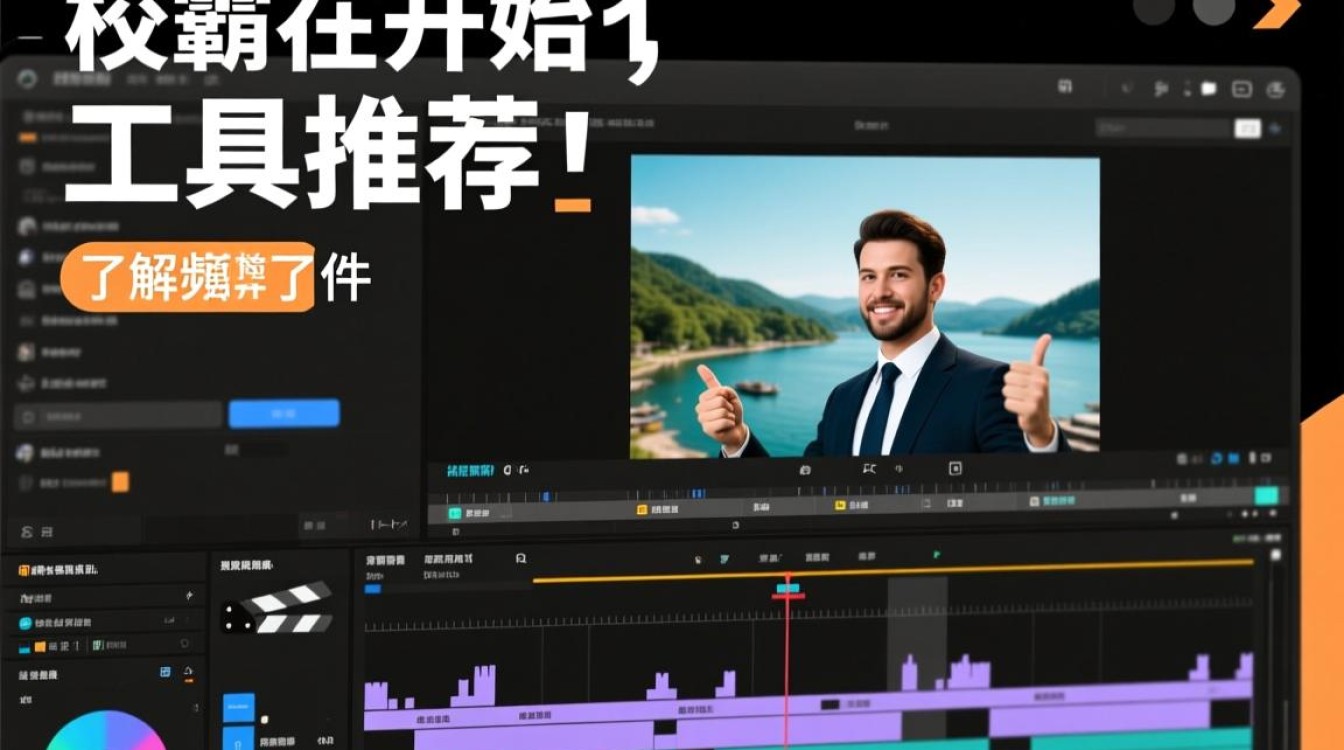Select the teal circle icon row in the lower-left list

tap(105, 622)
